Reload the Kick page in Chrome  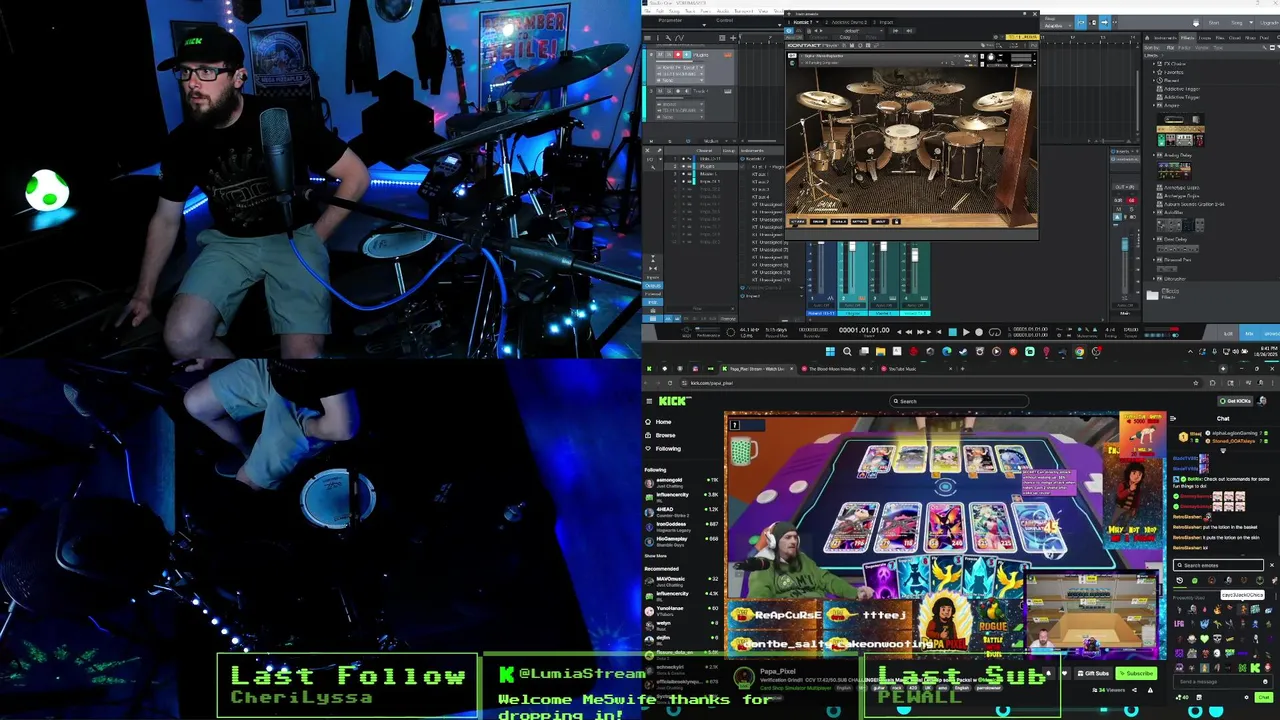coord(670,383)
